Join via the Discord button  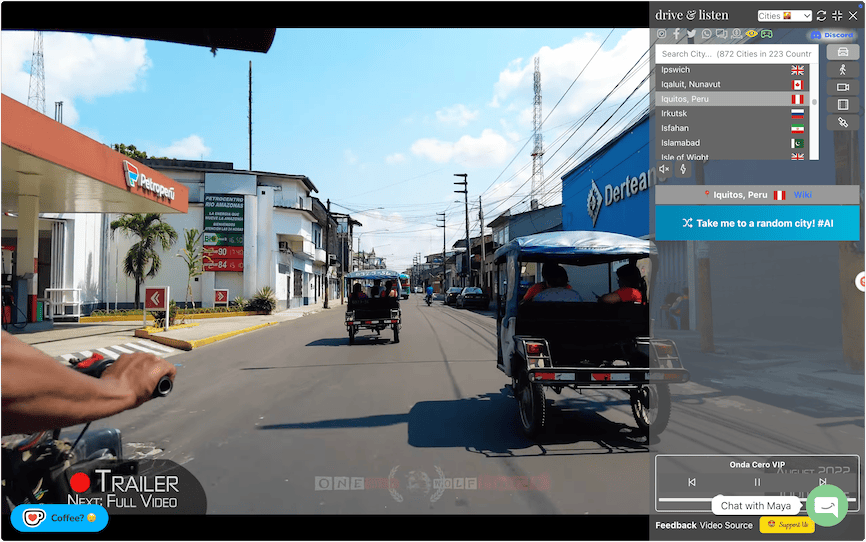click(x=832, y=35)
